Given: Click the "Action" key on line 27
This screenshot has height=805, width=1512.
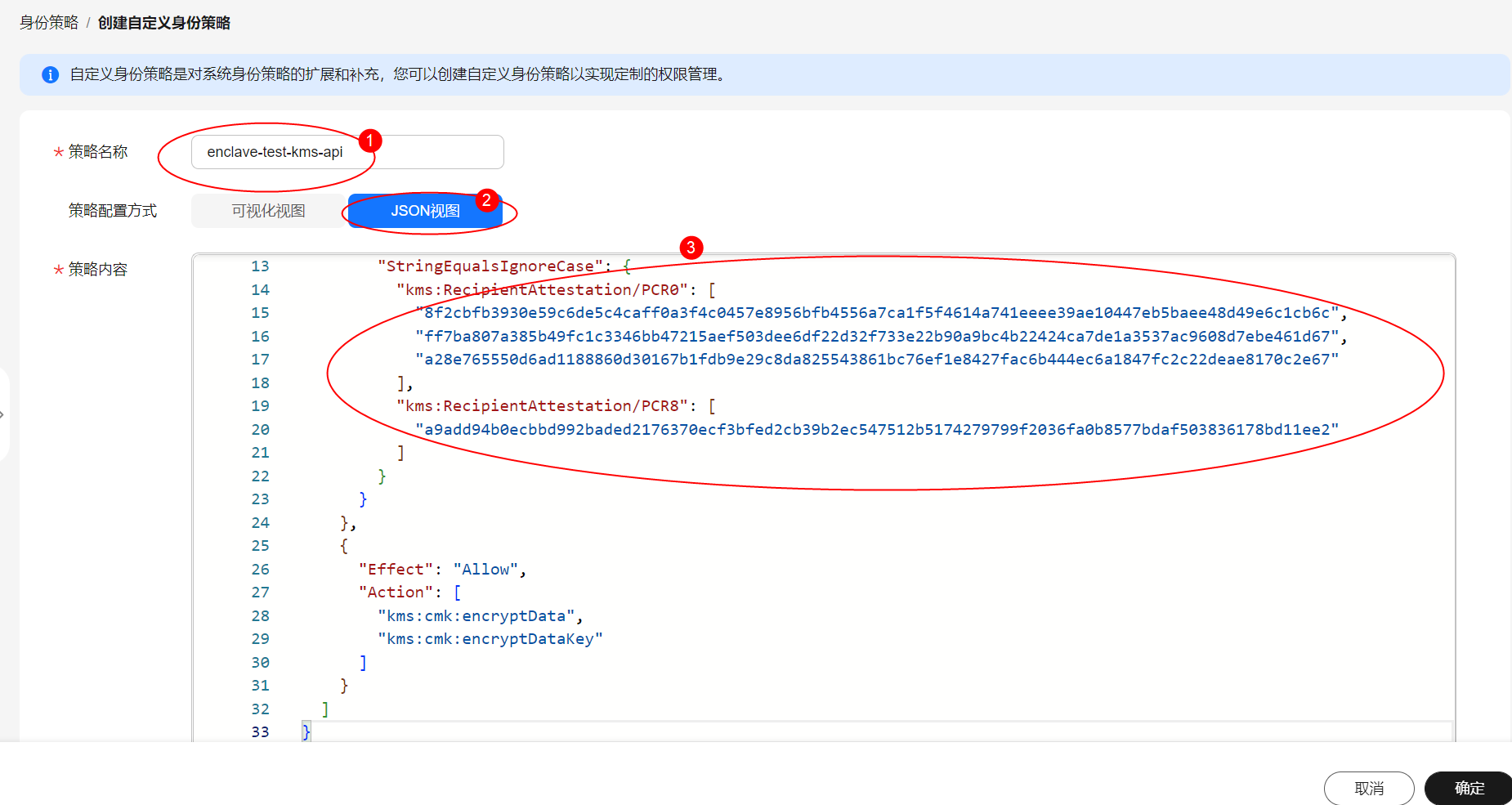Looking at the screenshot, I should coord(396,593).
